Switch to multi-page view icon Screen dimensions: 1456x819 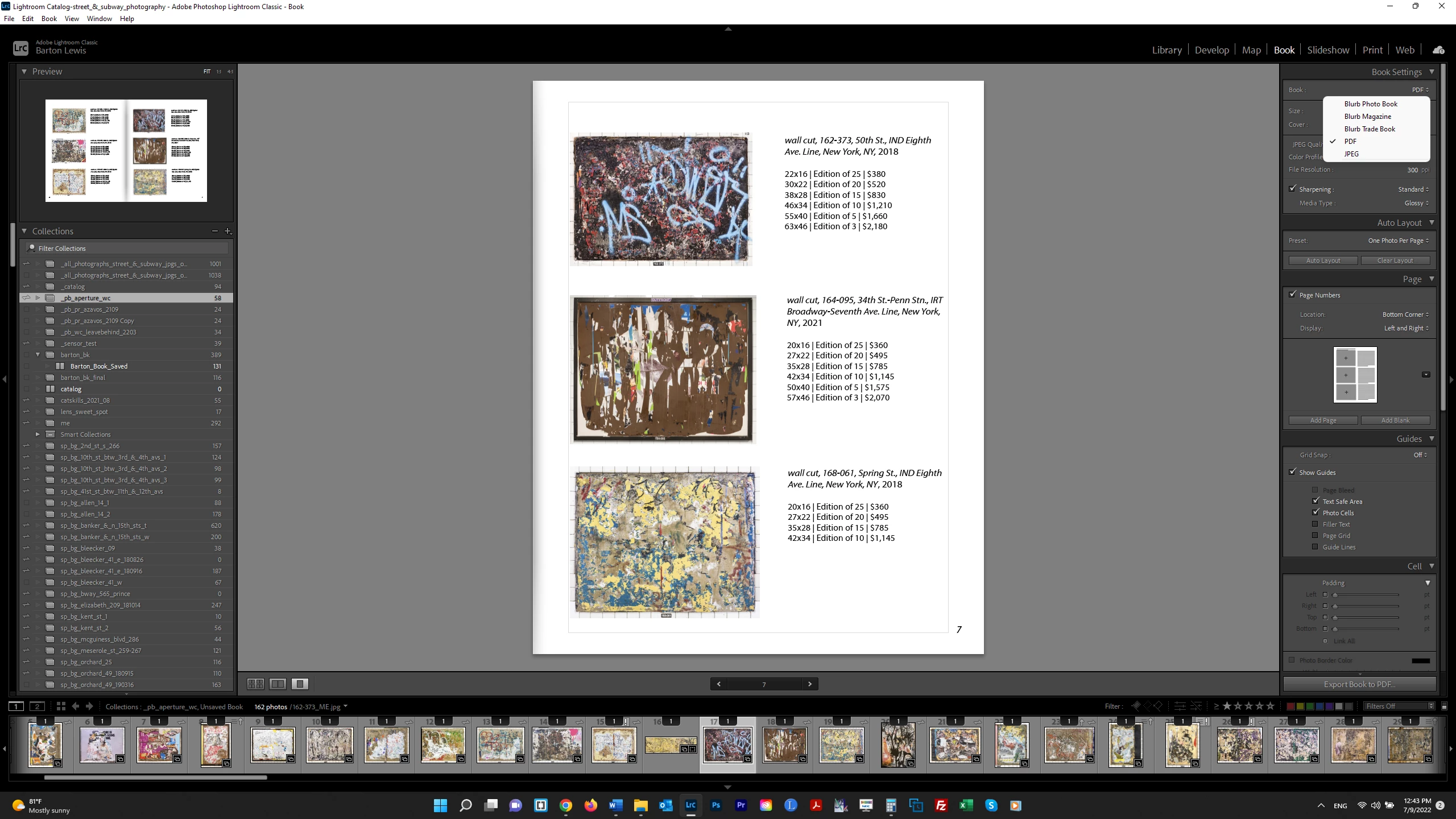click(x=255, y=684)
